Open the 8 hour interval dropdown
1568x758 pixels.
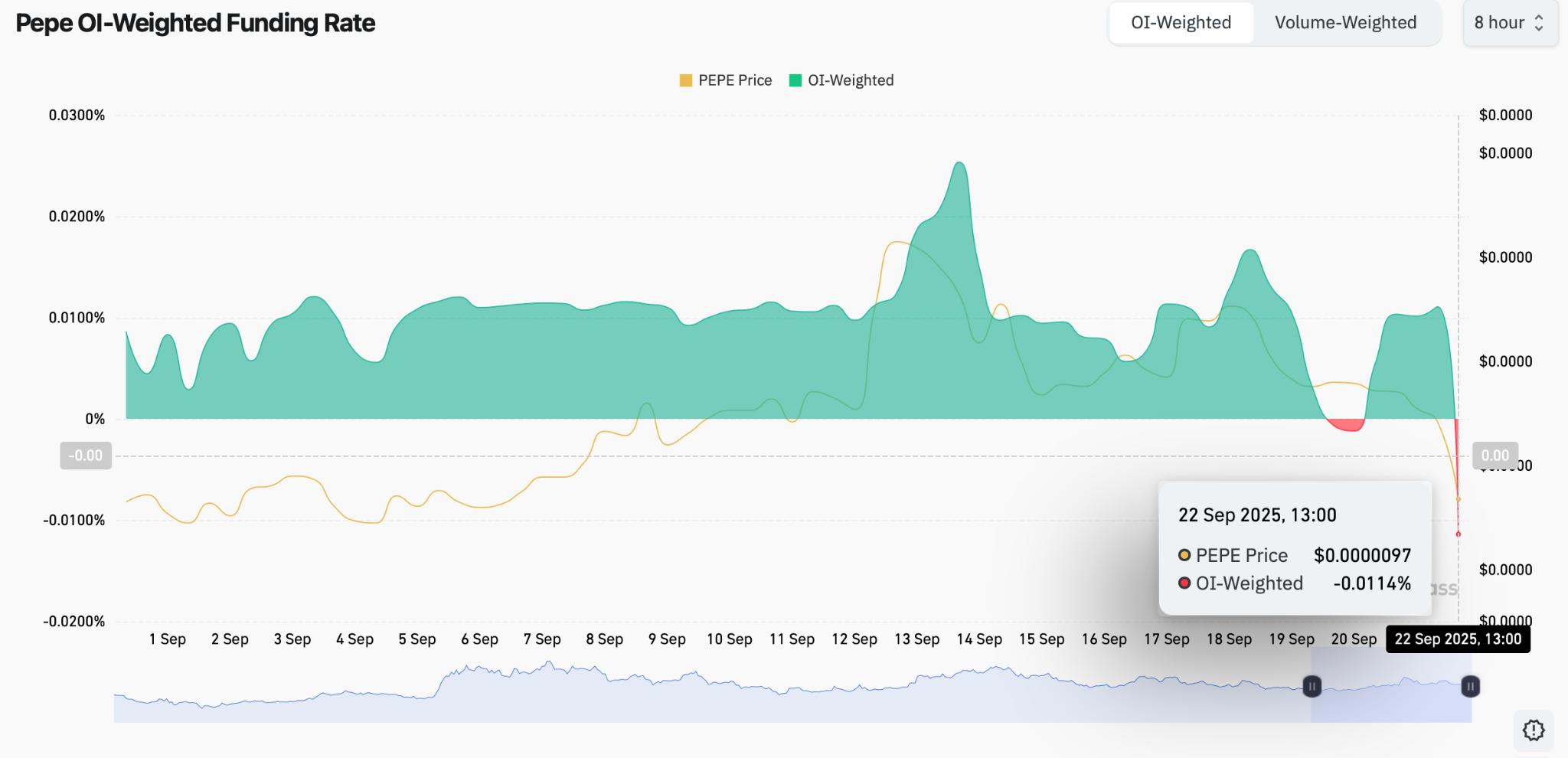pos(1510,23)
